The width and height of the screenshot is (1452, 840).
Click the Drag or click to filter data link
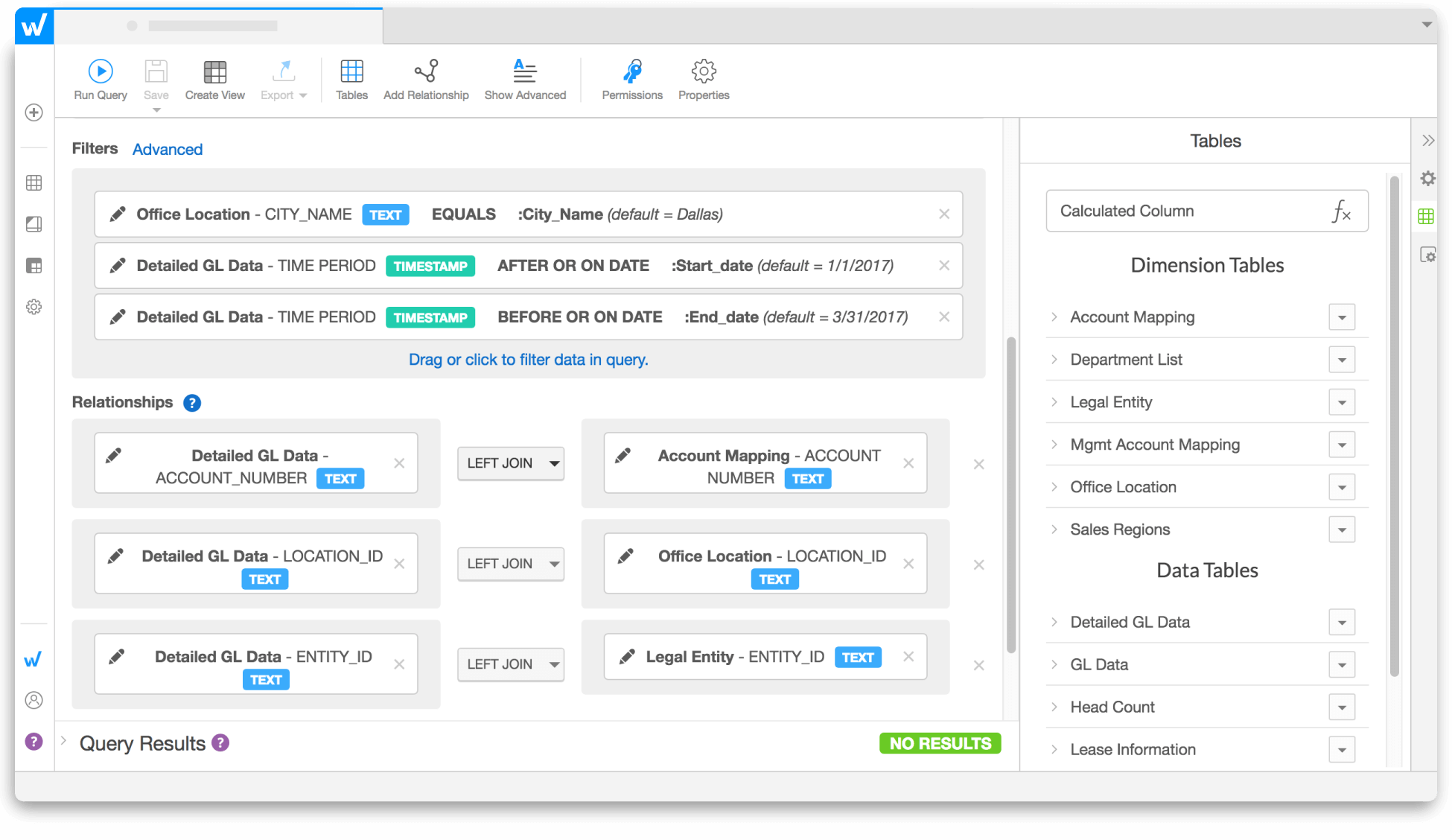point(528,360)
